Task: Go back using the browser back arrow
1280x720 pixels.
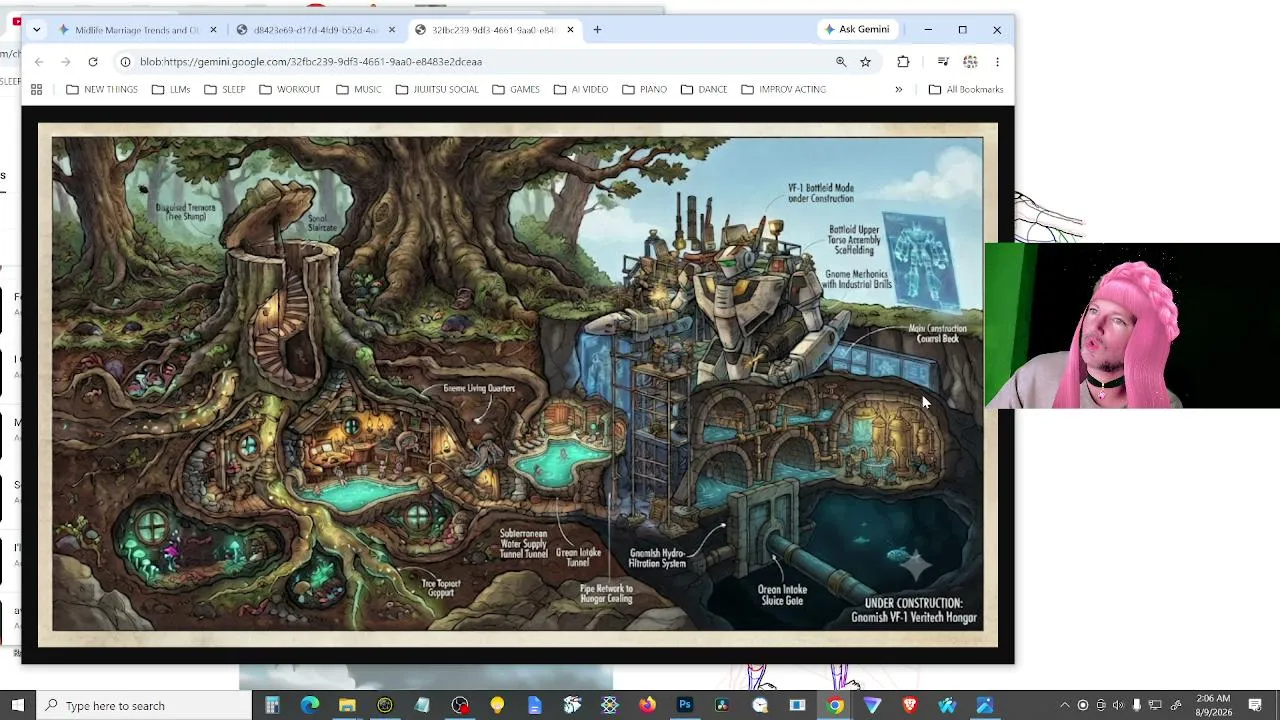Action: 39,62
